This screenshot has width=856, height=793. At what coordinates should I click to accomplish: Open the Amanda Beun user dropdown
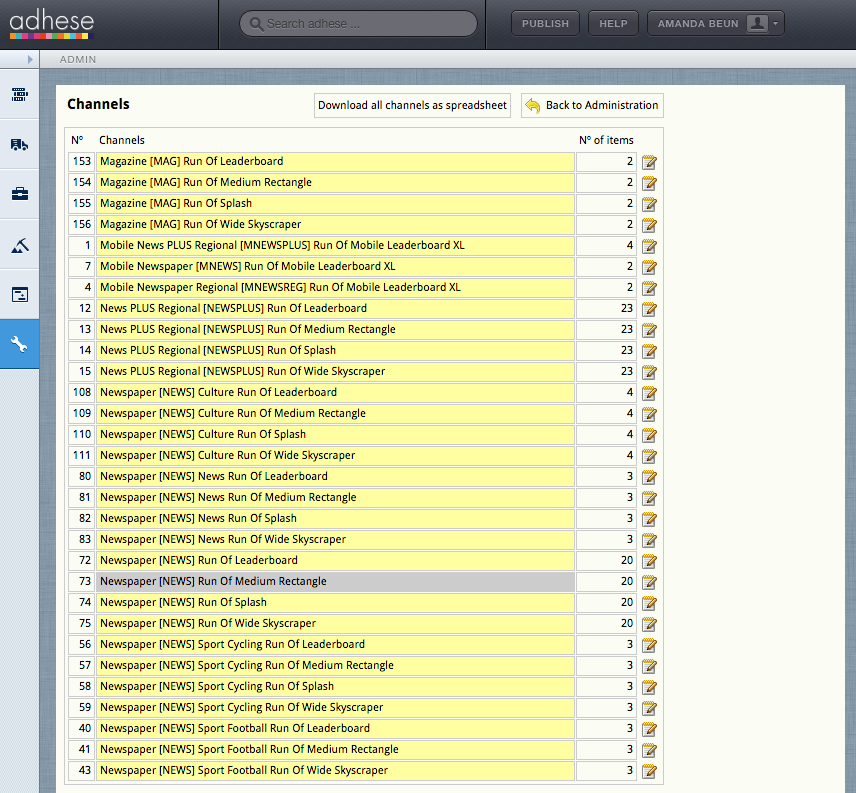(x=715, y=24)
